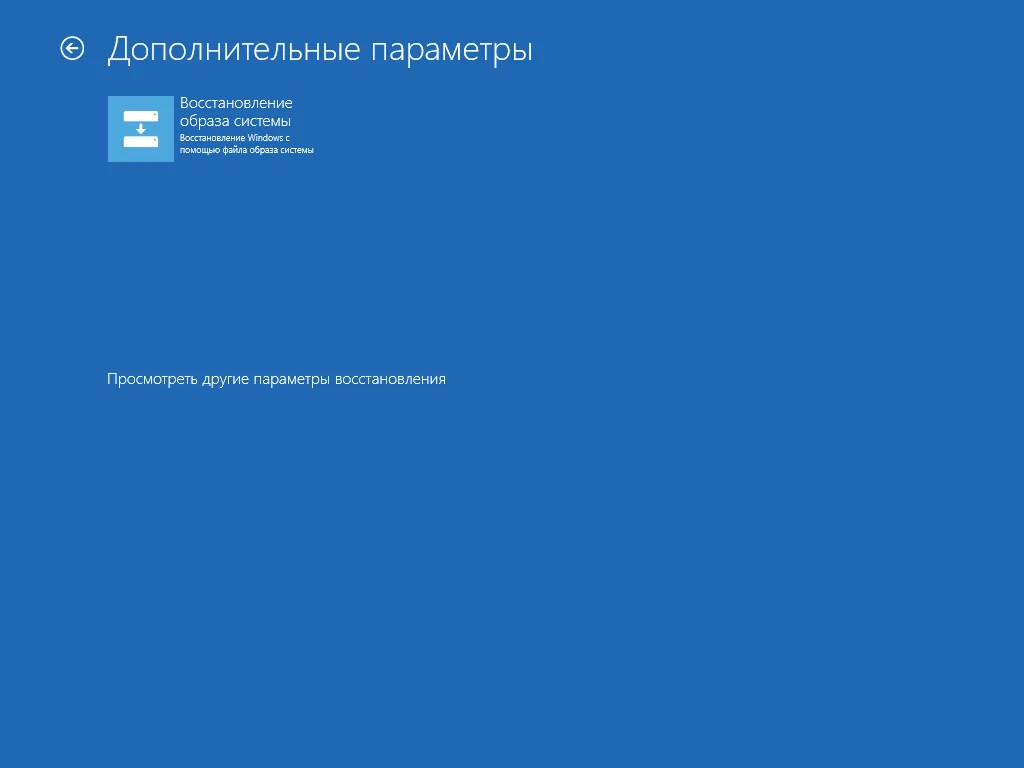Return to previous screen via back button

coord(72,49)
